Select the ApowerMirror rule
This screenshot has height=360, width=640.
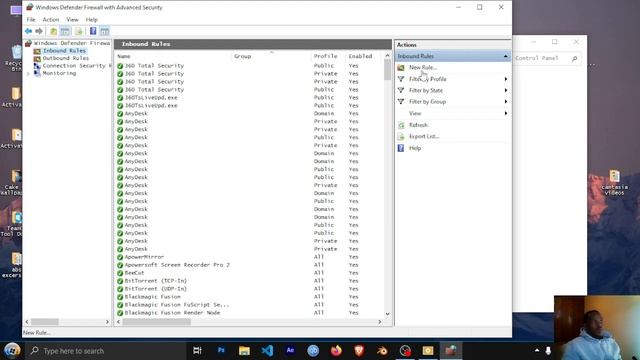pos(144,257)
